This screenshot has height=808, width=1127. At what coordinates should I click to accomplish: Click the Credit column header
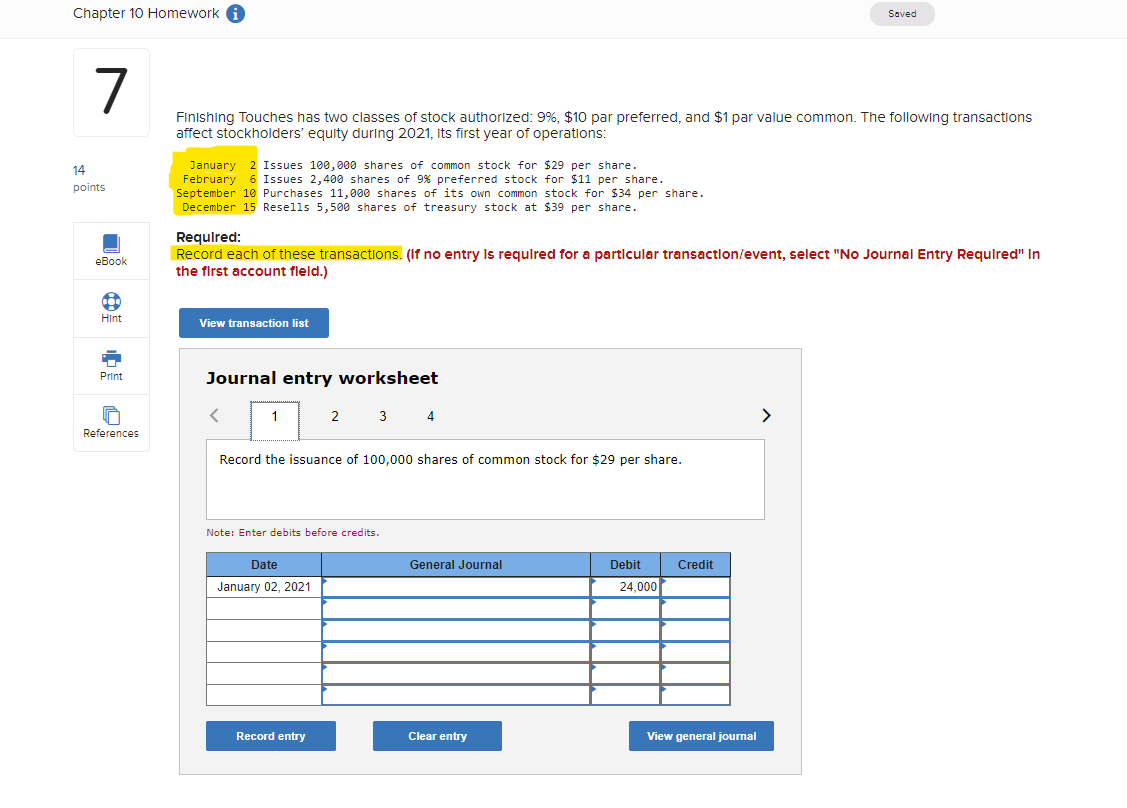point(695,564)
